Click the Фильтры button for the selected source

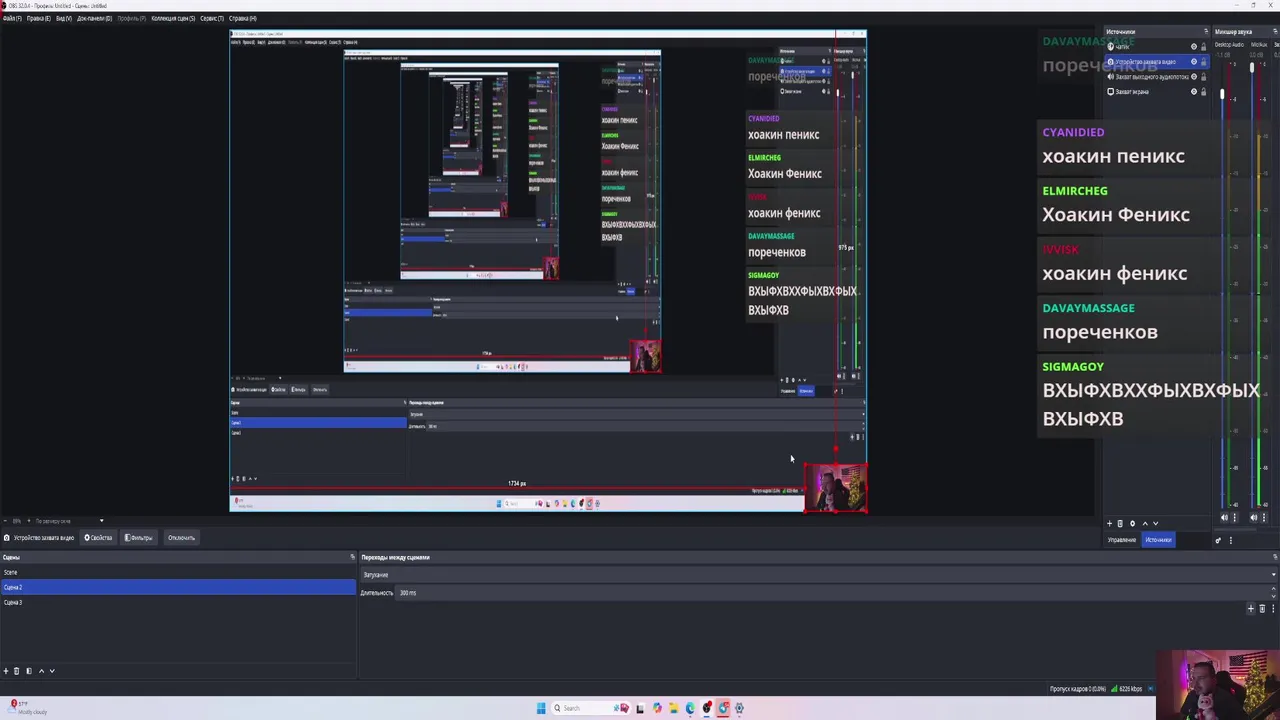click(x=140, y=538)
